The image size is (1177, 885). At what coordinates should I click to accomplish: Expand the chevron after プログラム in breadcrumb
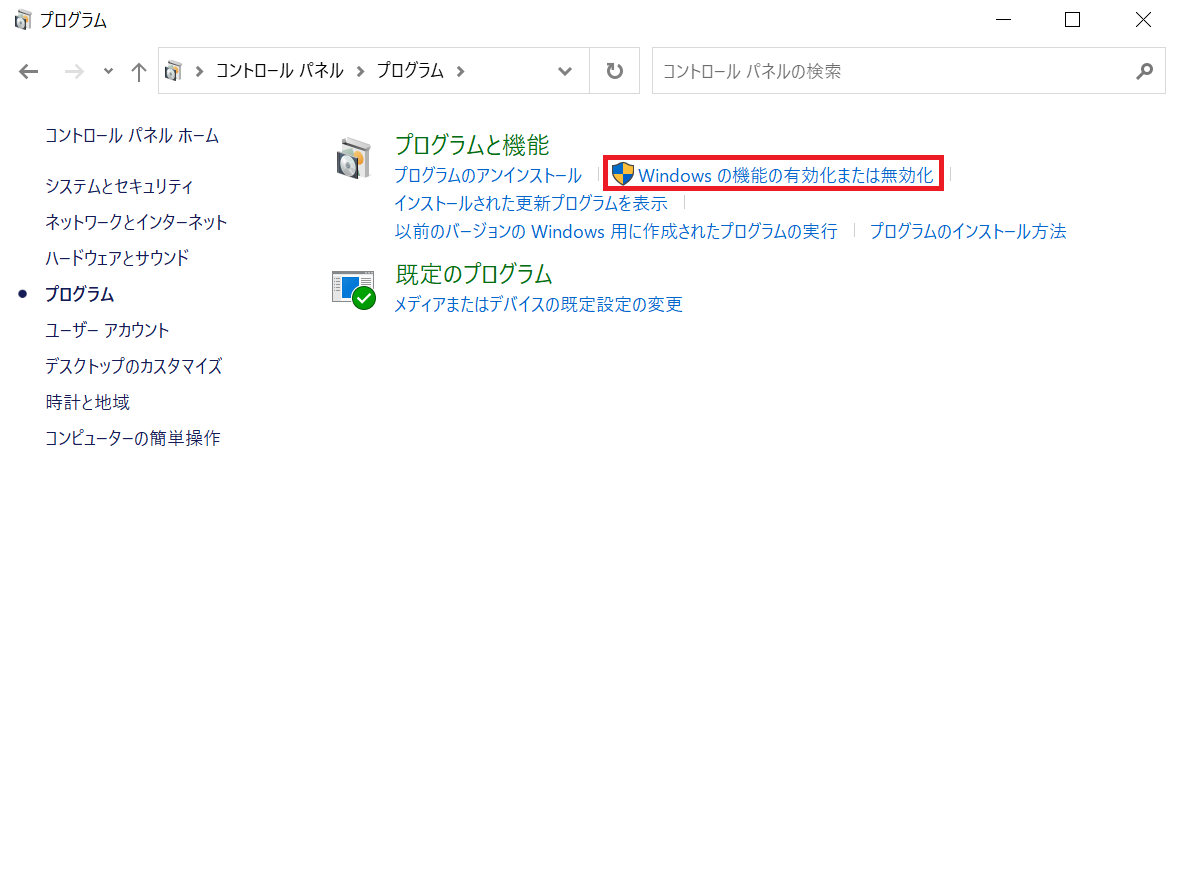click(461, 71)
